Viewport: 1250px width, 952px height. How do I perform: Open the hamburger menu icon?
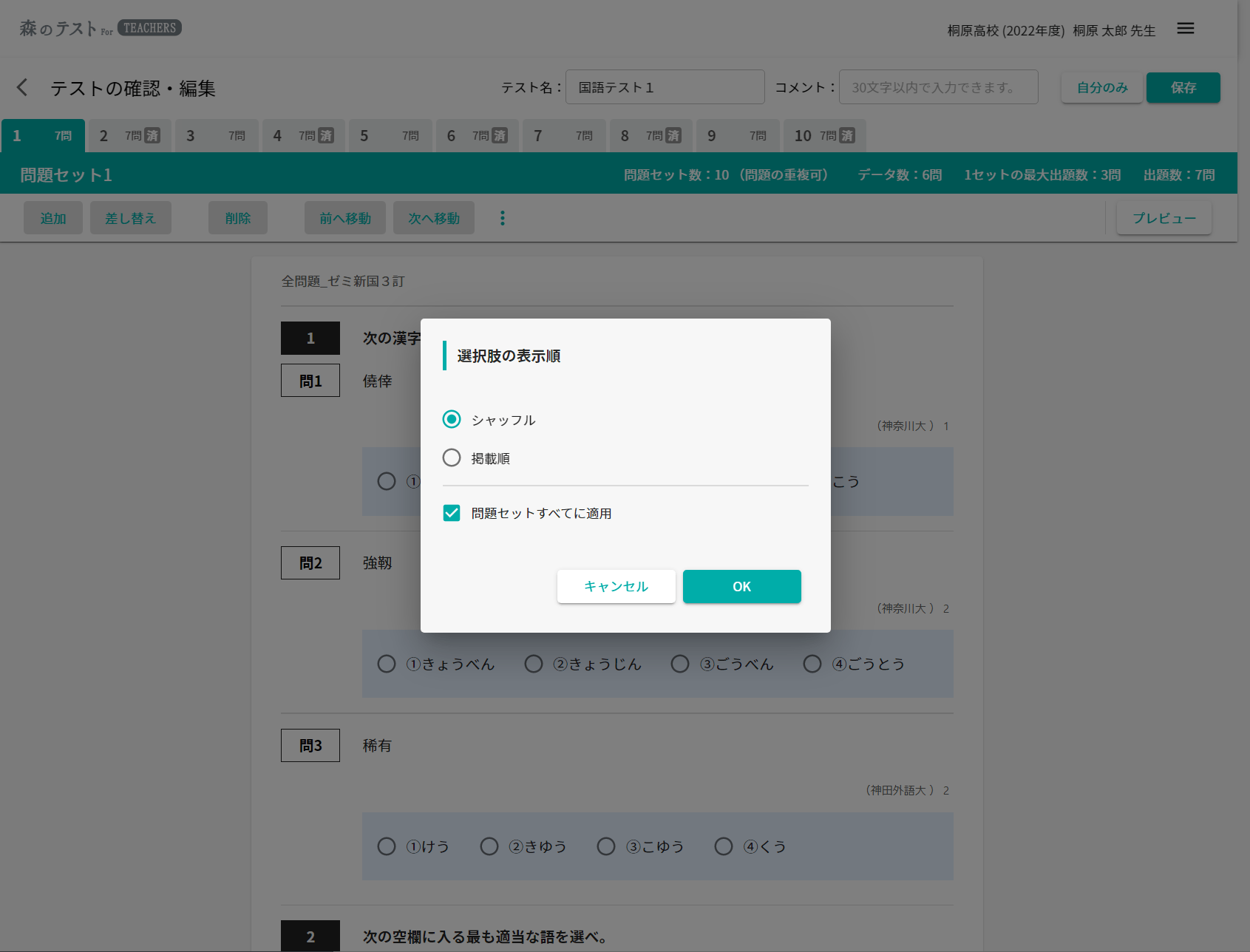click(x=1186, y=28)
